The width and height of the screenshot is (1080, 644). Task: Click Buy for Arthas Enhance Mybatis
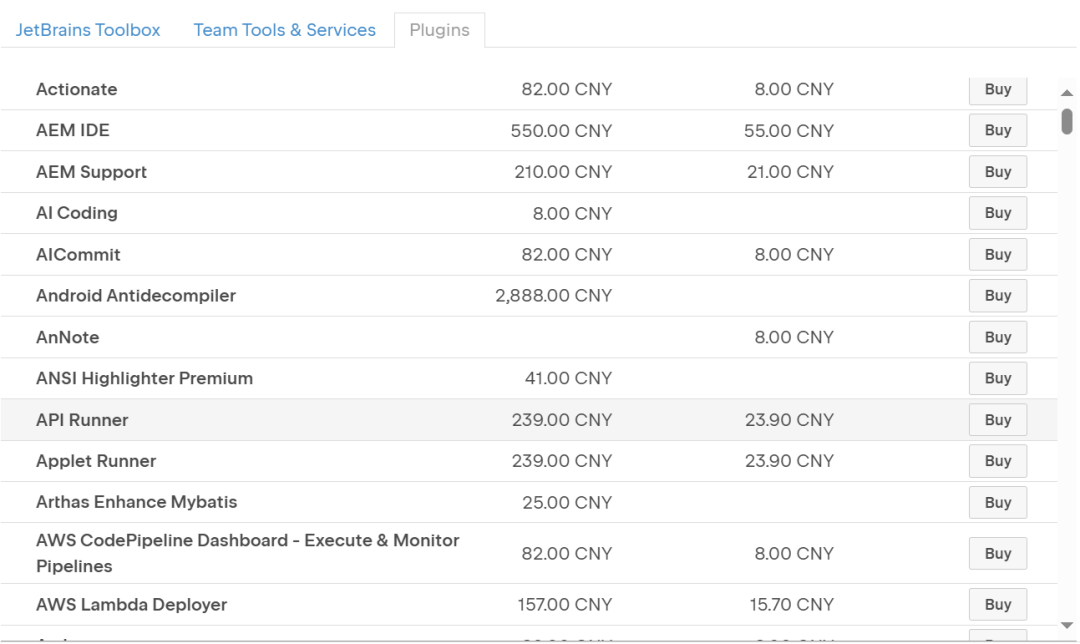[x=997, y=502]
